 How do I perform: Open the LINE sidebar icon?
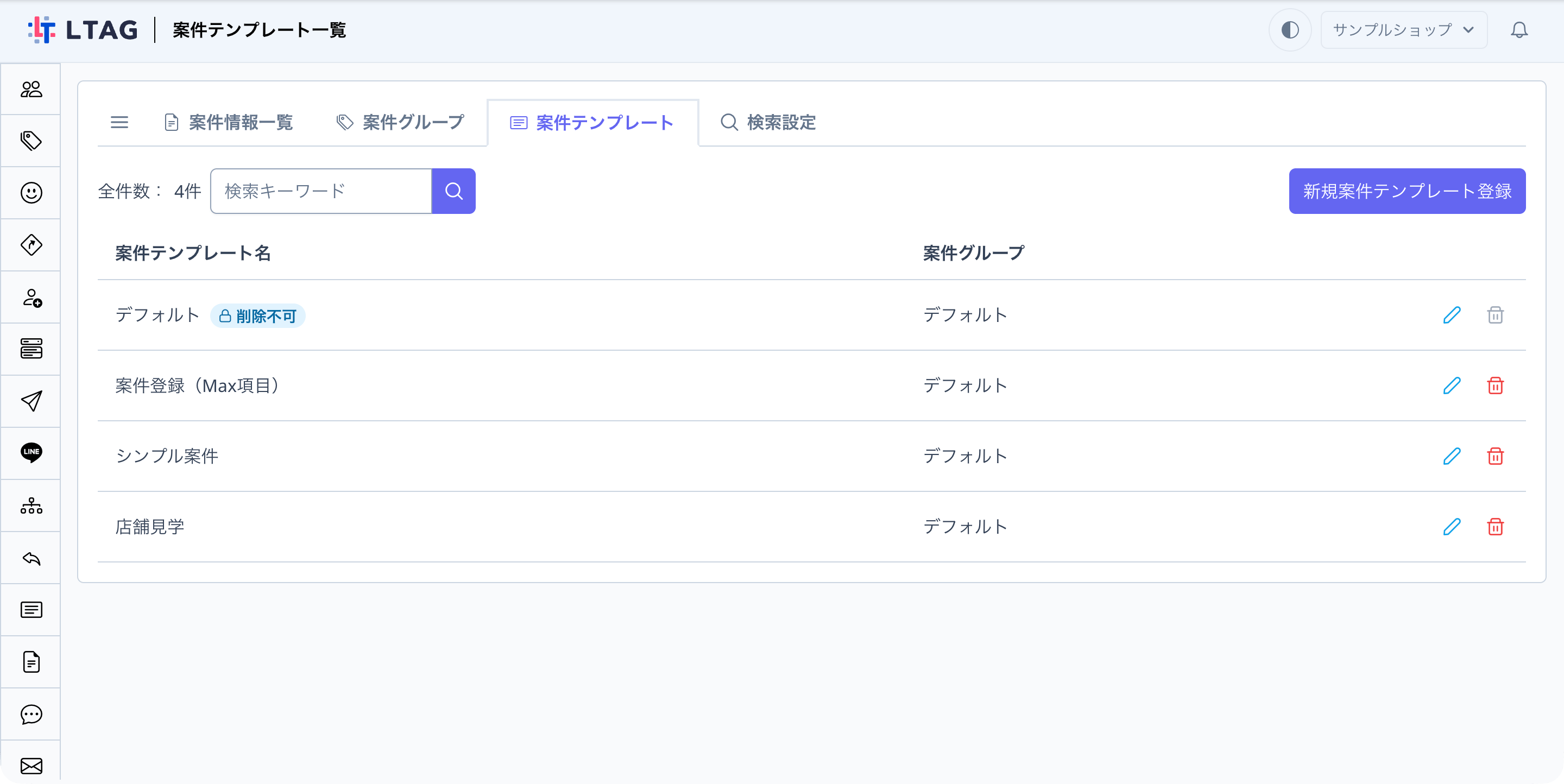[31, 453]
